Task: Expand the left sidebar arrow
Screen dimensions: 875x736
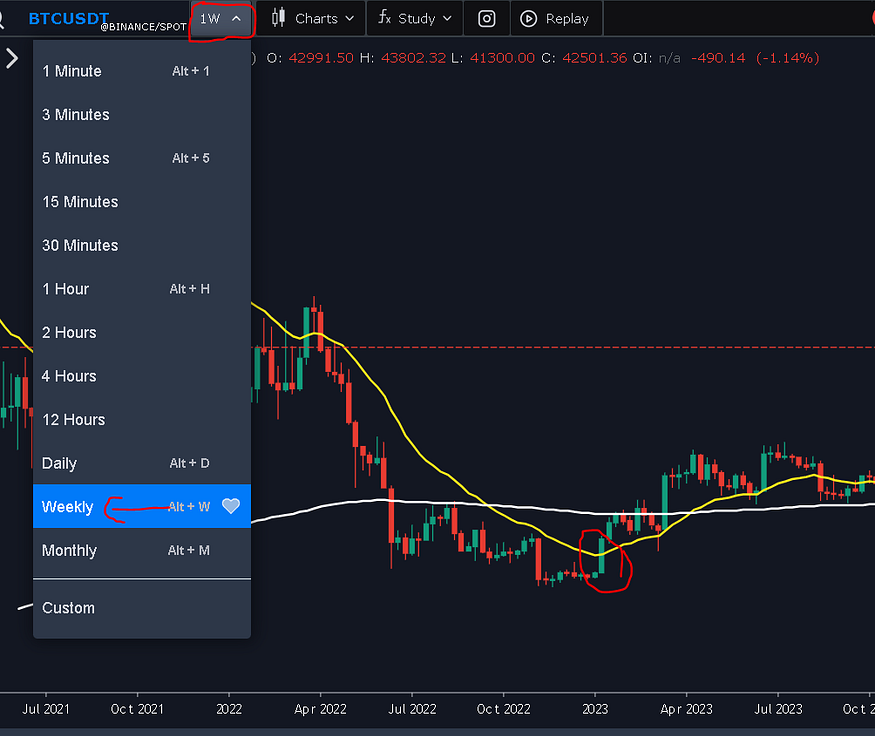Action: coord(12,58)
